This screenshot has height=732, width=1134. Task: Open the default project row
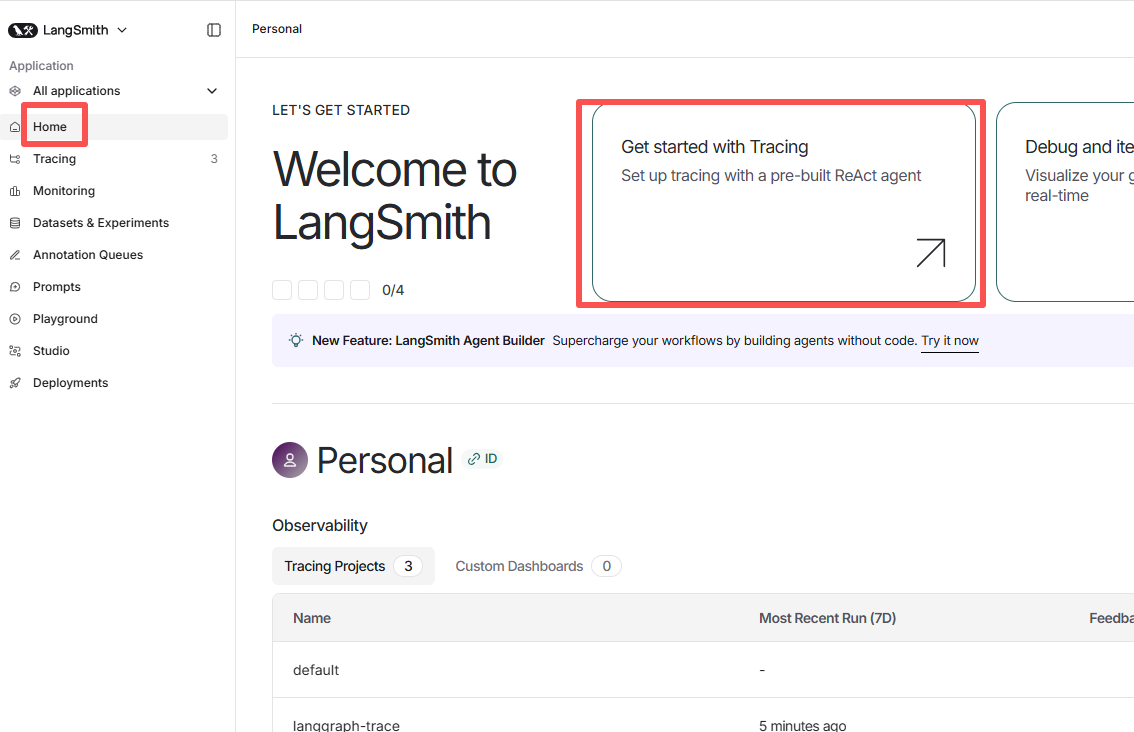[703, 670]
